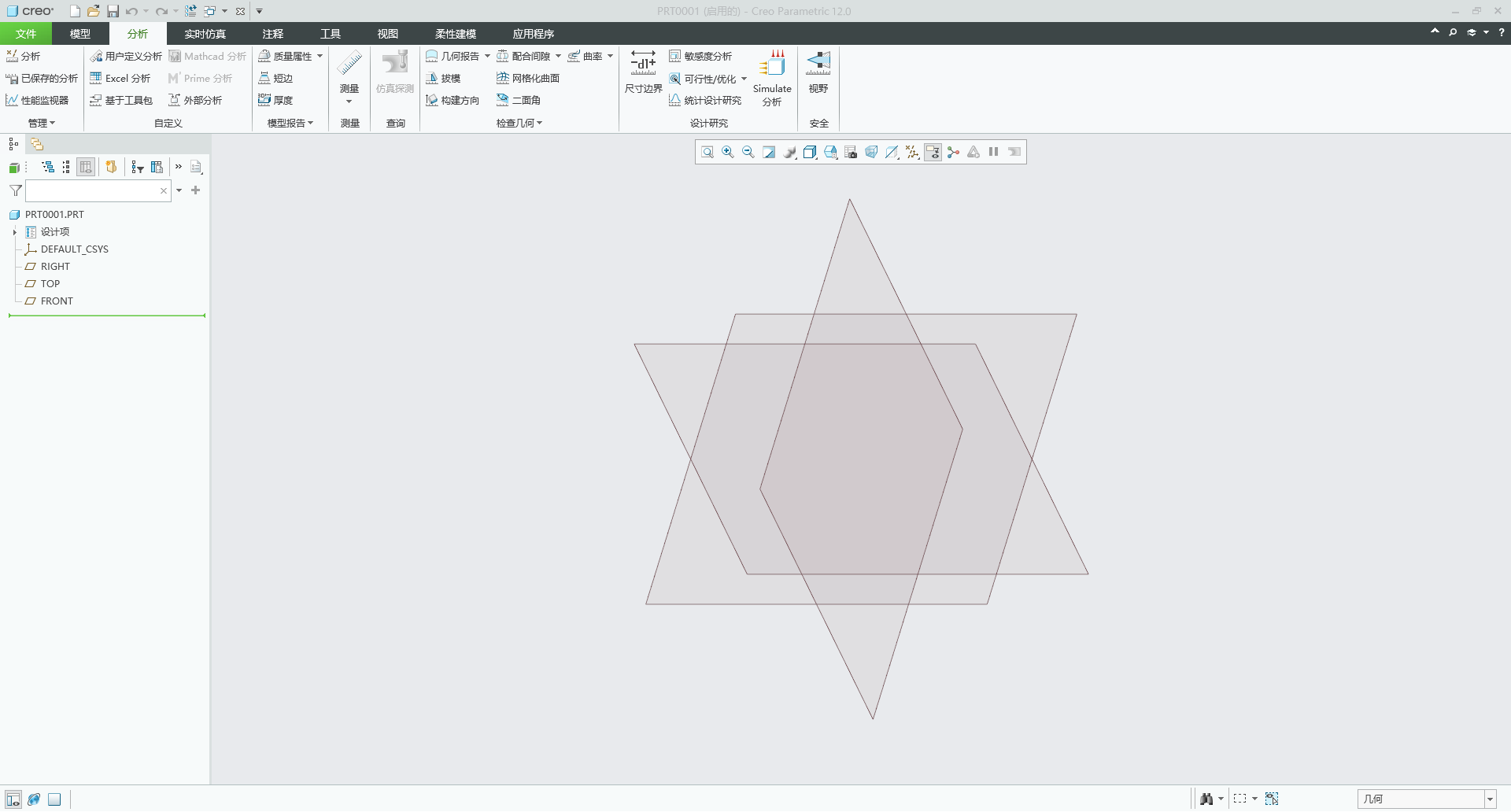The width and height of the screenshot is (1511, 812).
Task: Switch to the 模型 ribbon tab
Action: [x=80, y=34]
